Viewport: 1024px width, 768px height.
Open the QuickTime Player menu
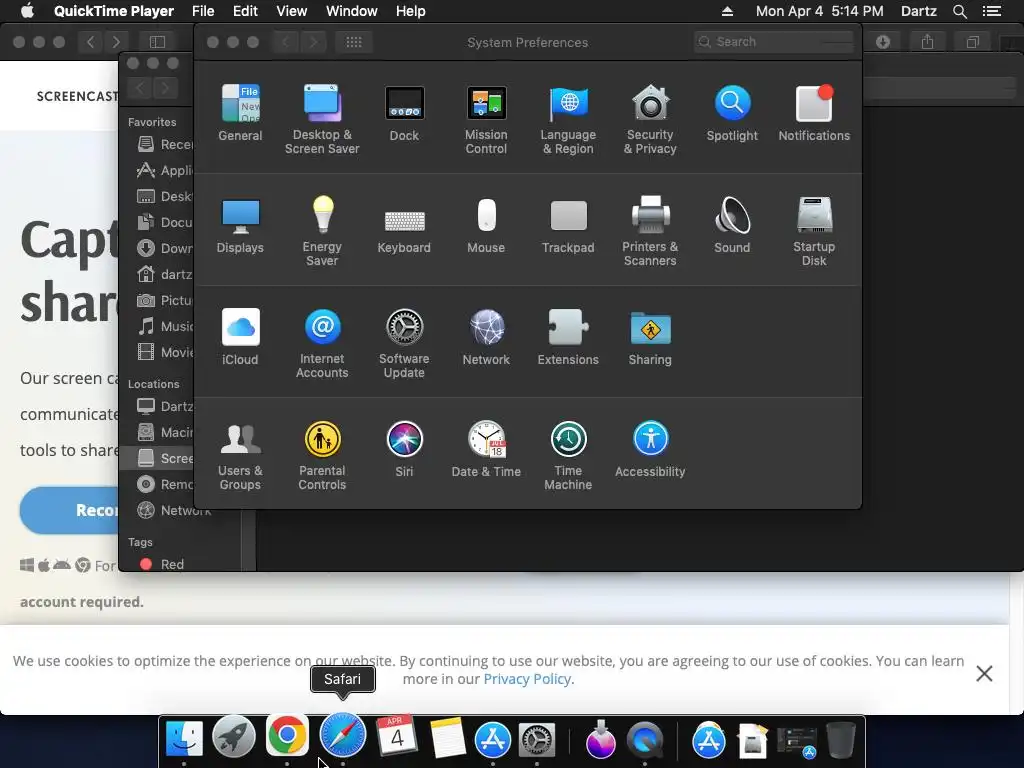click(114, 11)
